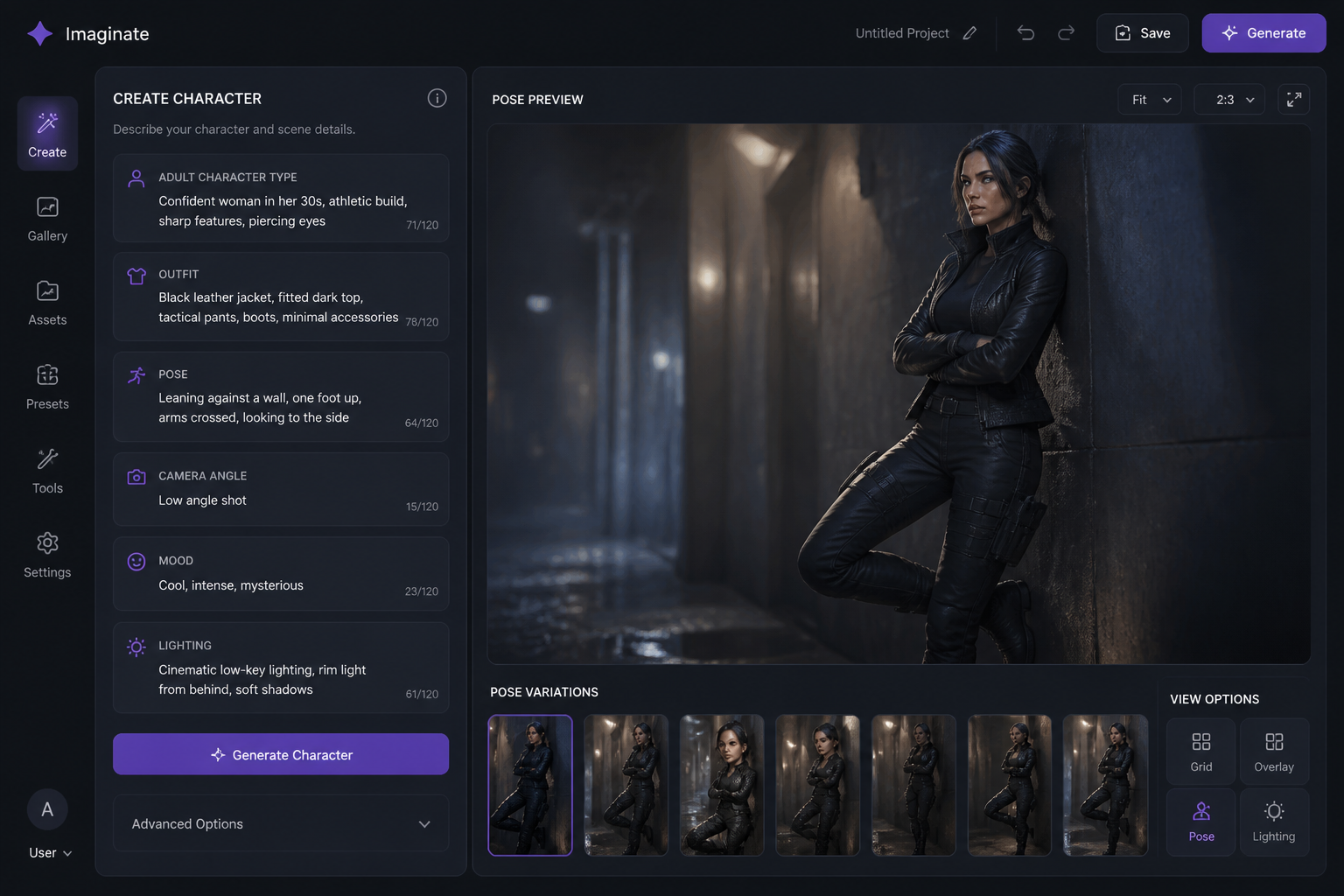Select the fifth pose variation thumbnail
The width and height of the screenshot is (1344, 896).
tap(913, 785)
